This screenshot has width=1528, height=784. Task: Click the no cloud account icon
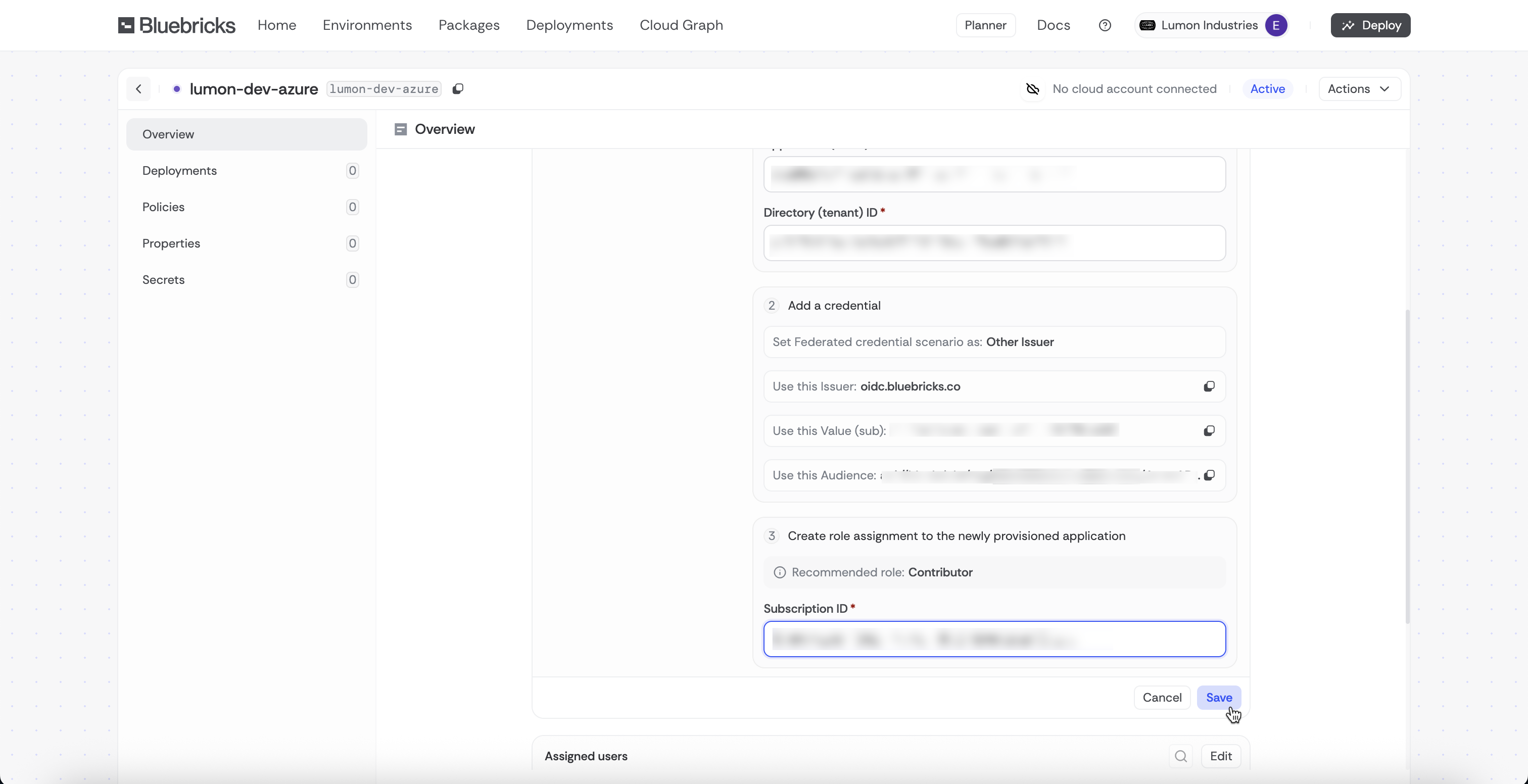pyautogui.click(x=1033, y=89)
